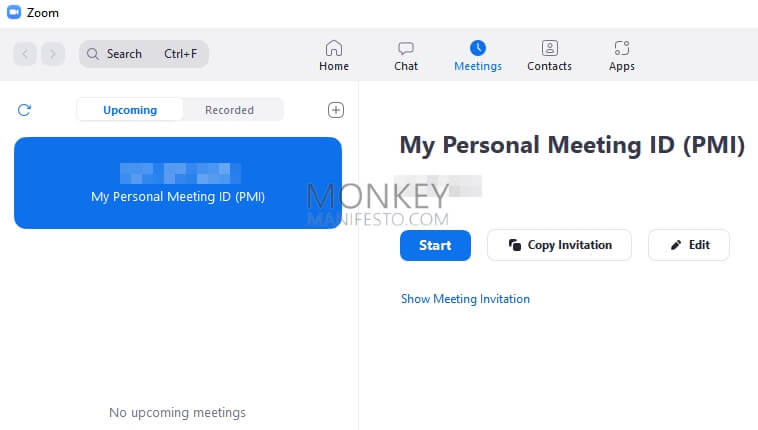Open the Home tab

coord(334,56)
